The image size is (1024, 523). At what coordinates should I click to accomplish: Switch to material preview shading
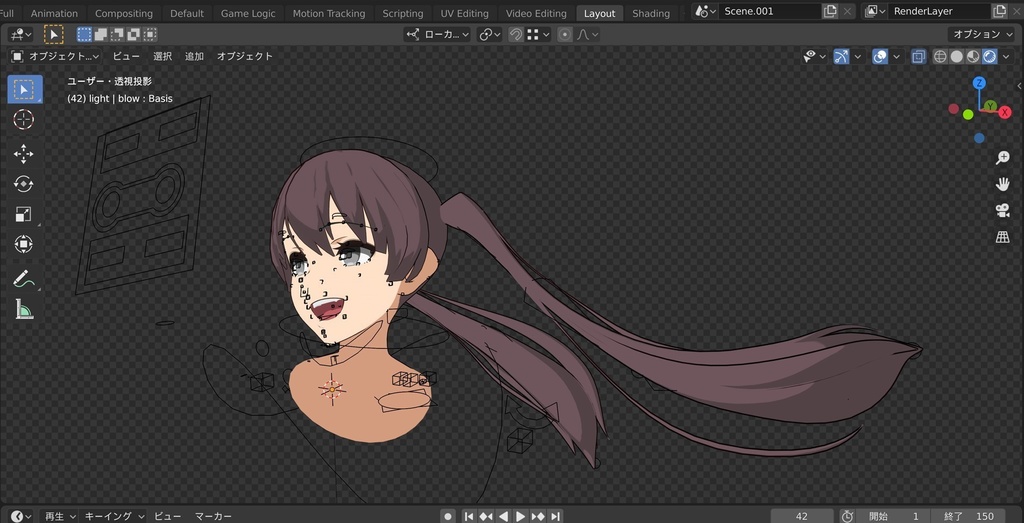[x=973, y=57]
